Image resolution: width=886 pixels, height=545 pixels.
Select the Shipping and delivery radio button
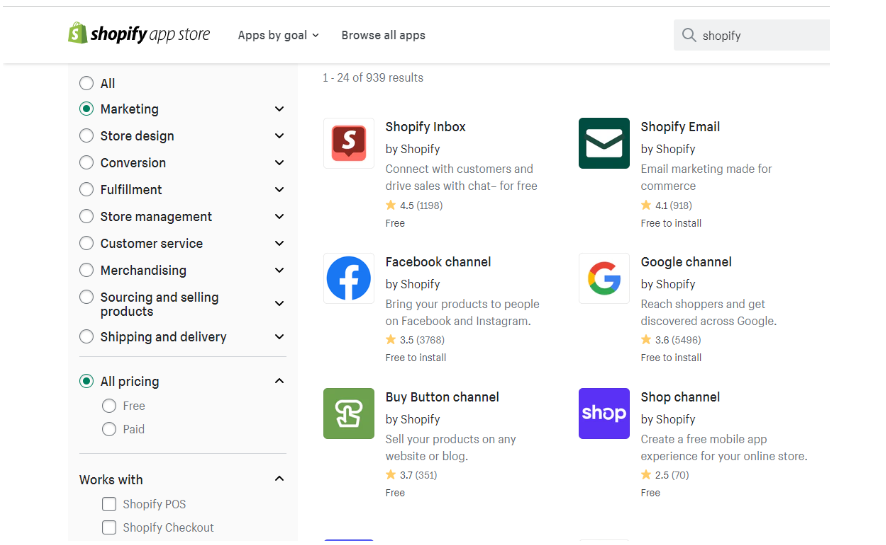click(x=86, y=337)
